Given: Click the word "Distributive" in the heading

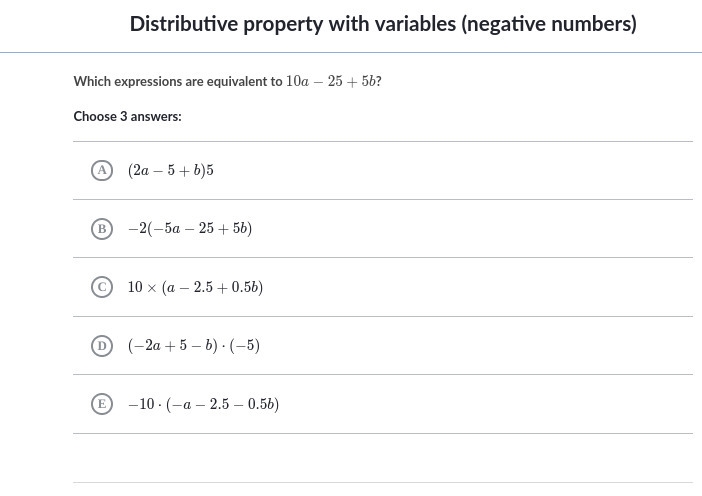Looking at the screenshot, I should [x=184, y=24].
